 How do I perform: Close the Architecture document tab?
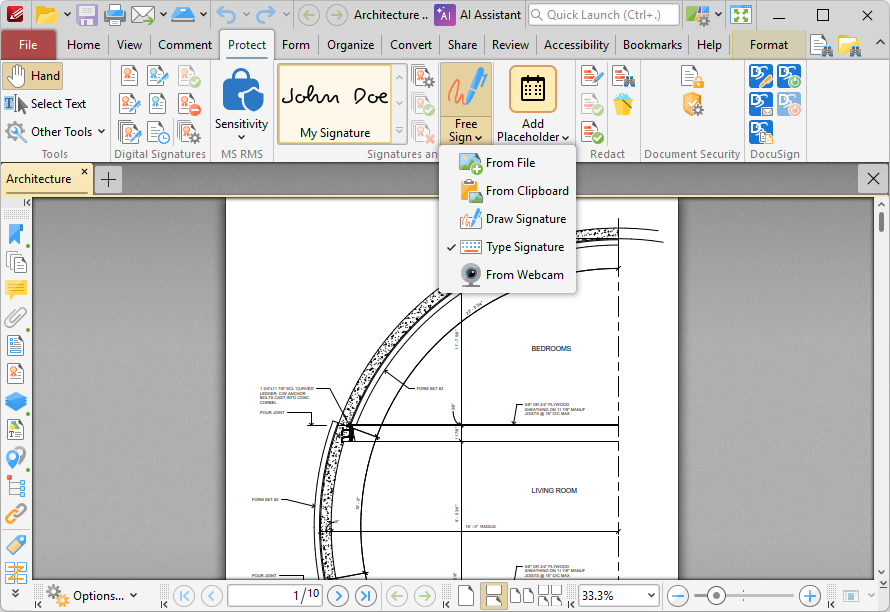click(x=85, y=171)
